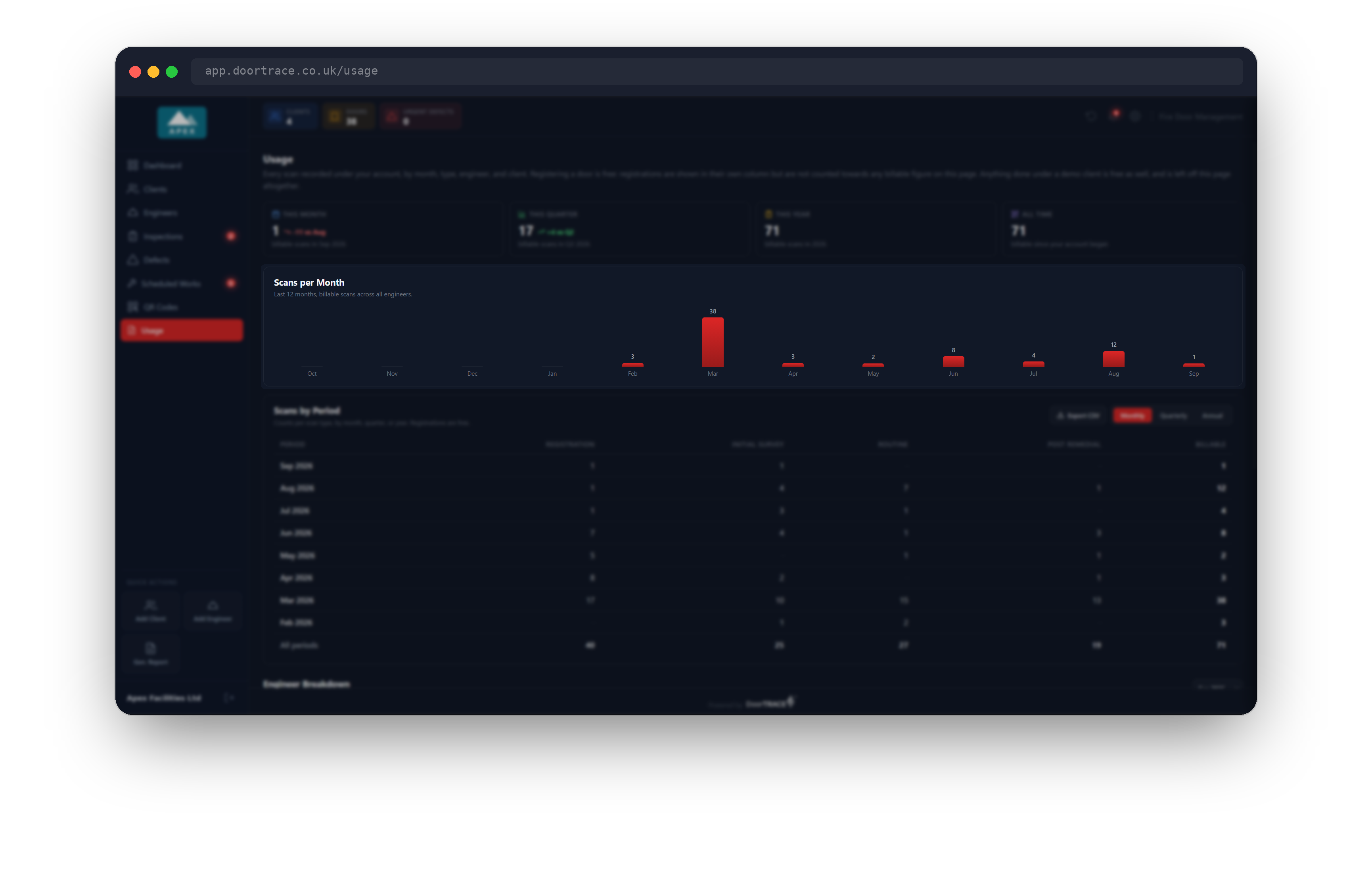Click the Aug bar showing 12 scans
Screen dimensions: 1372x880
1113,359
